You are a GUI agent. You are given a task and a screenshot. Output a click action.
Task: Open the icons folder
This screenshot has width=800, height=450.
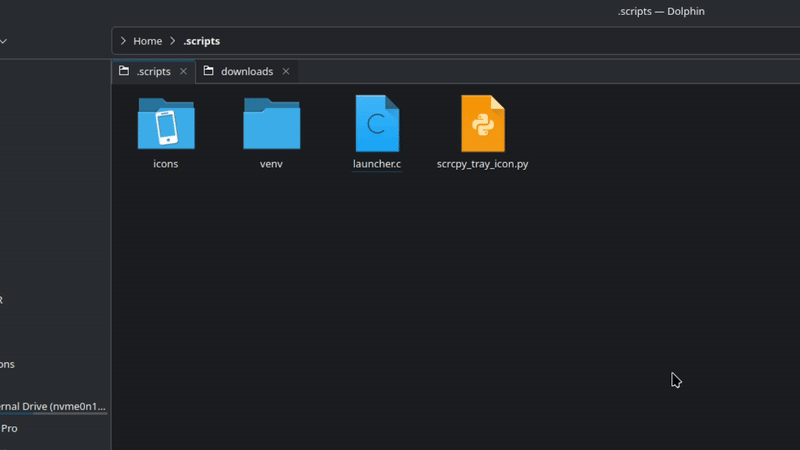[x=166, y=123]
